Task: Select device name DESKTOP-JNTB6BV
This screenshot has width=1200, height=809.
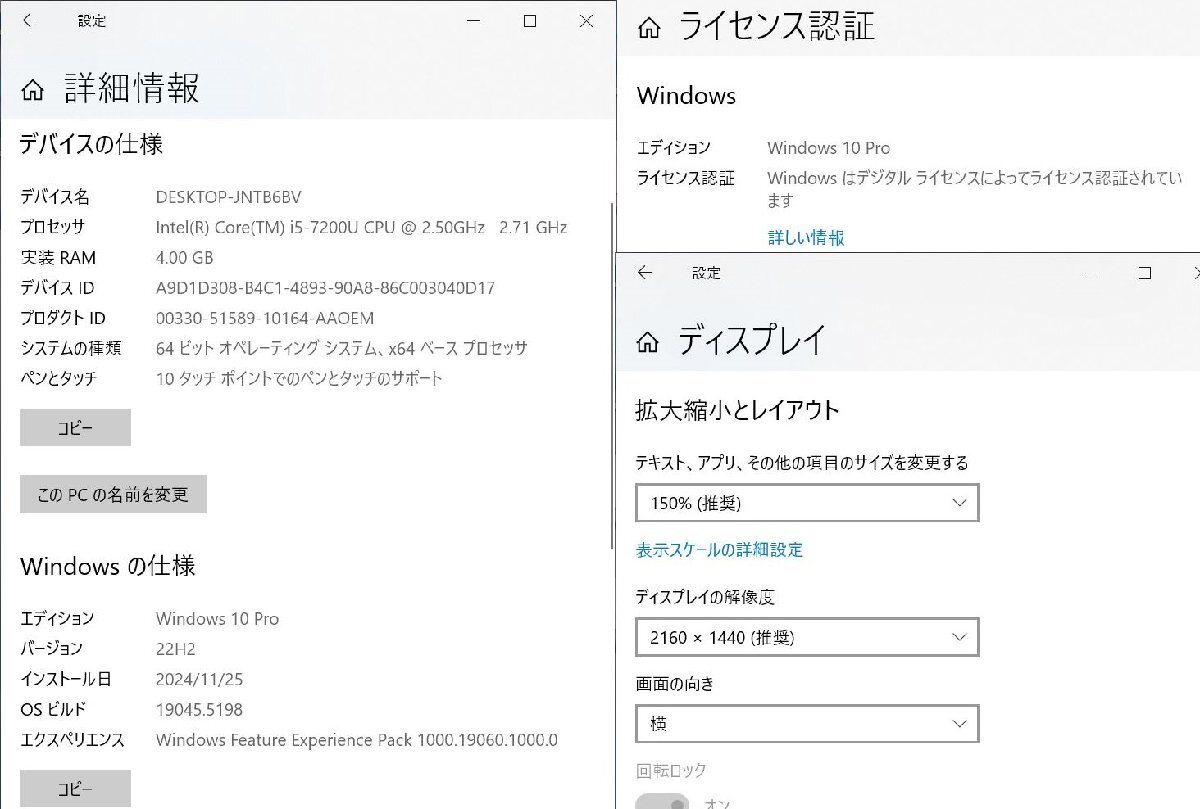Action: pyautogui.click(x=229, y=197)
